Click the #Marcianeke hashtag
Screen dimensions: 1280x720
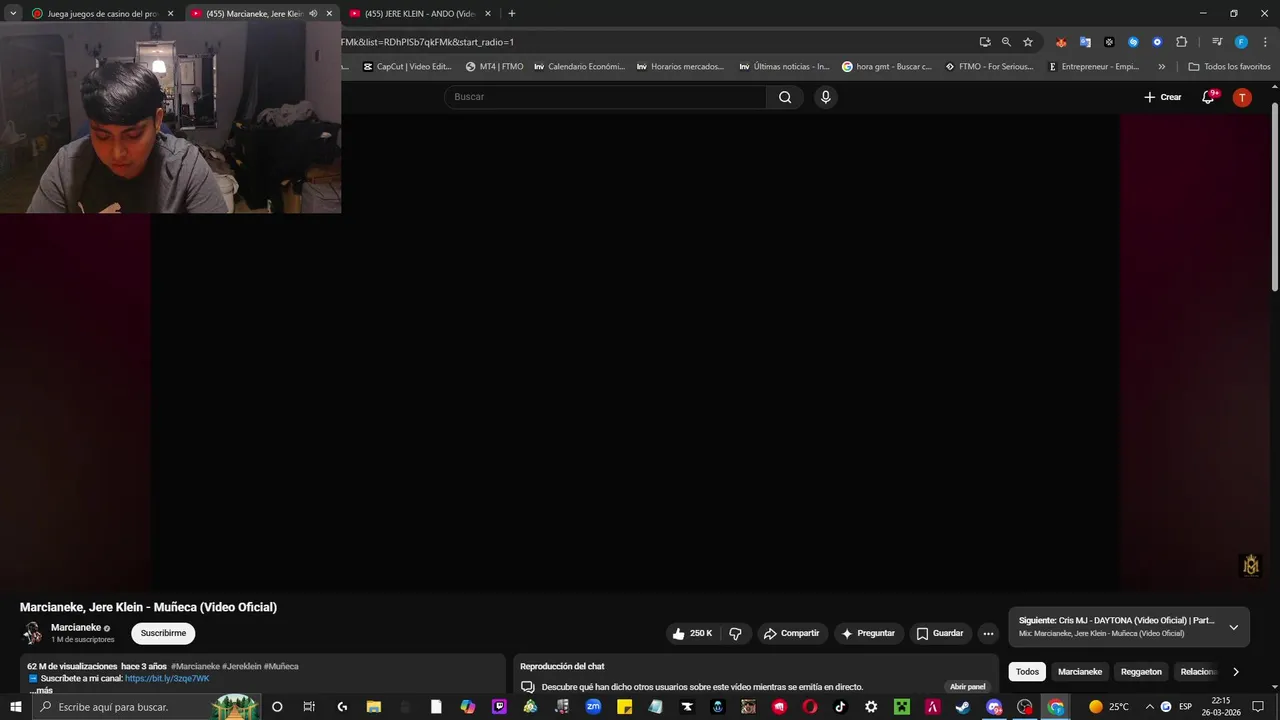(x=195, y=666)
